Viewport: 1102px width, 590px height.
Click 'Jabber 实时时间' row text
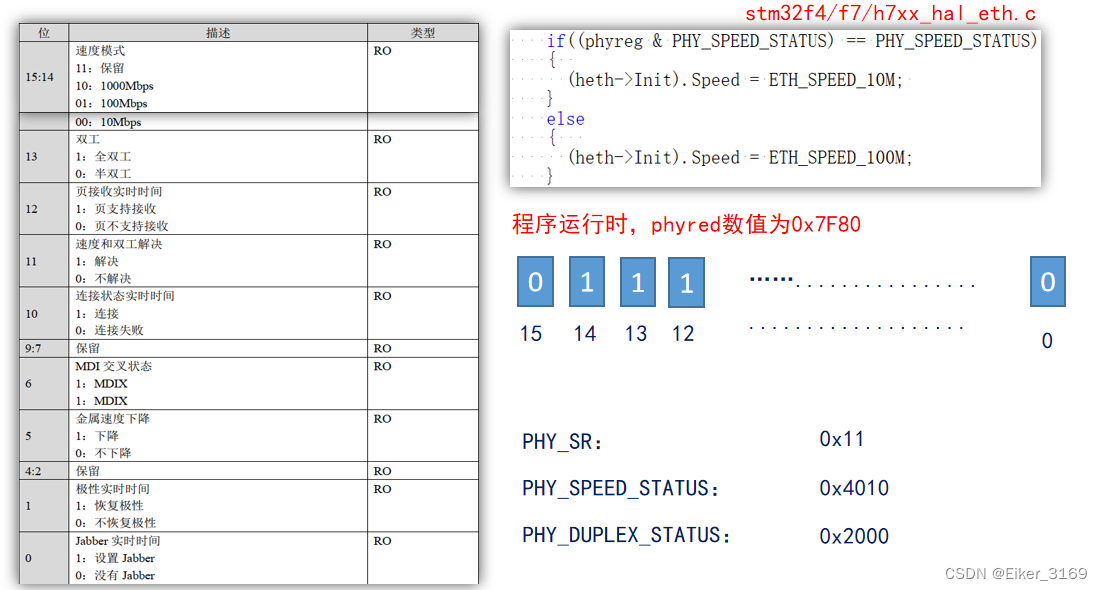click(118, 541)
